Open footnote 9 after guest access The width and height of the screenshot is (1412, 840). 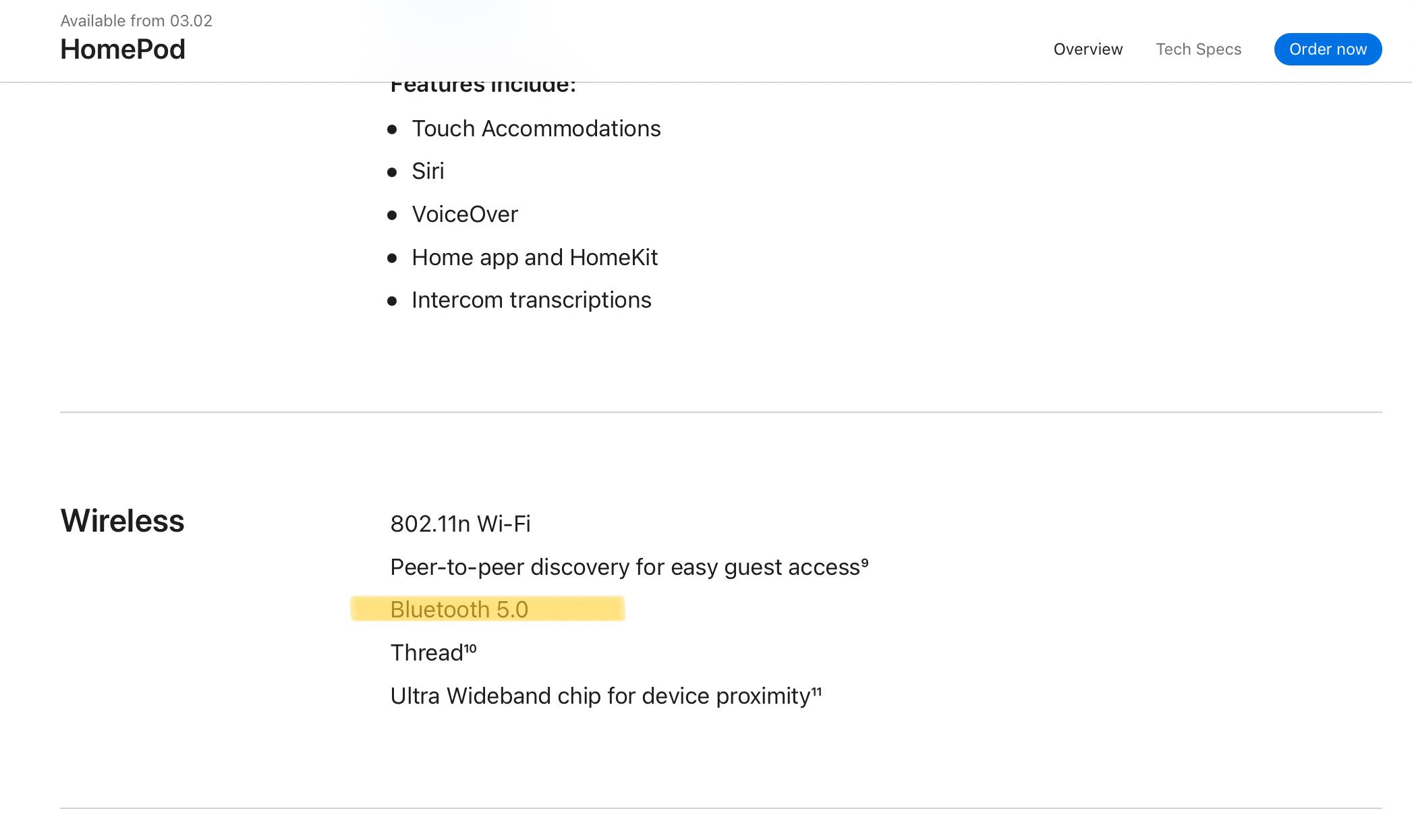pos(865,563)
